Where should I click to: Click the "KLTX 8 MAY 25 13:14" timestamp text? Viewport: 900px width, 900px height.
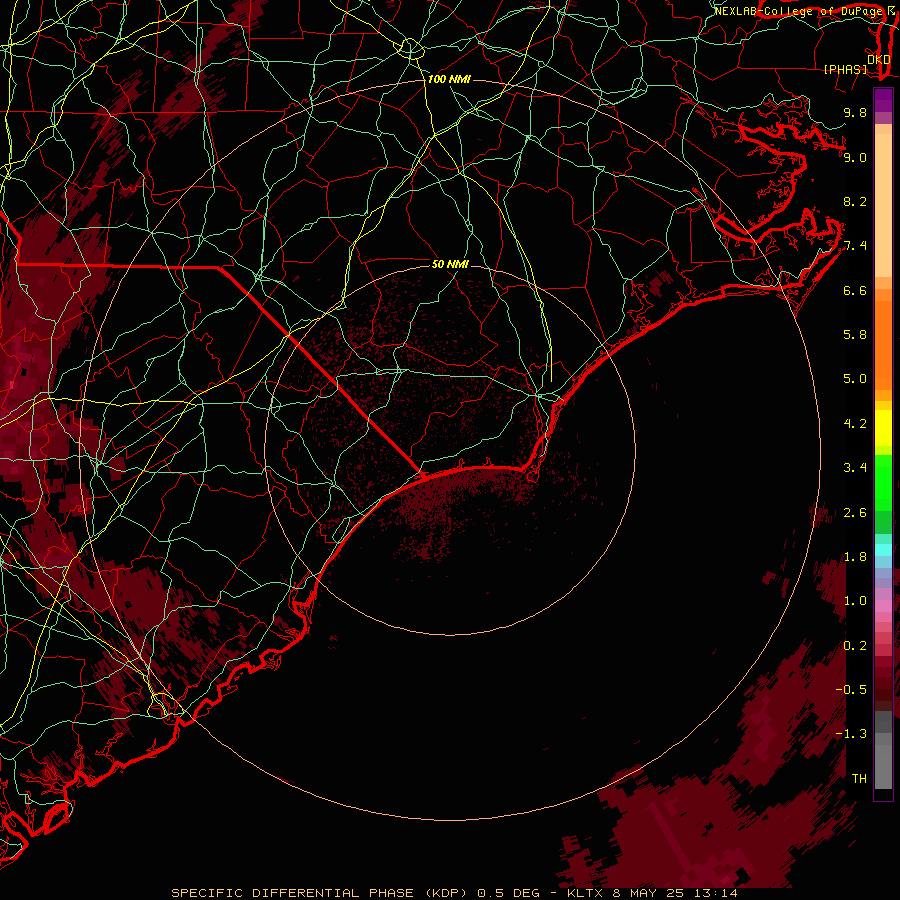click(x=652, y=893)
